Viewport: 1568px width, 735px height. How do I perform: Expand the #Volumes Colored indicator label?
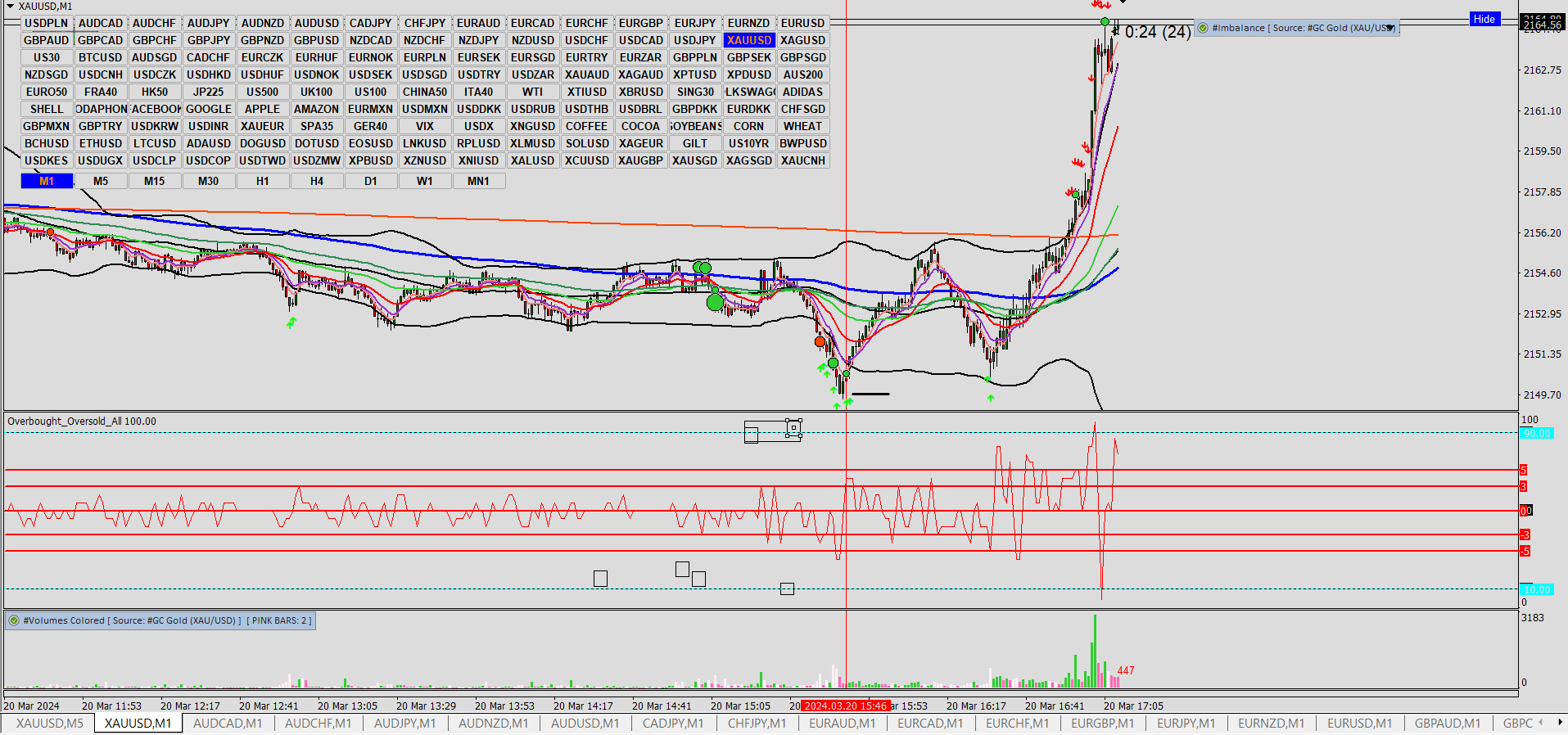point(160,620)
